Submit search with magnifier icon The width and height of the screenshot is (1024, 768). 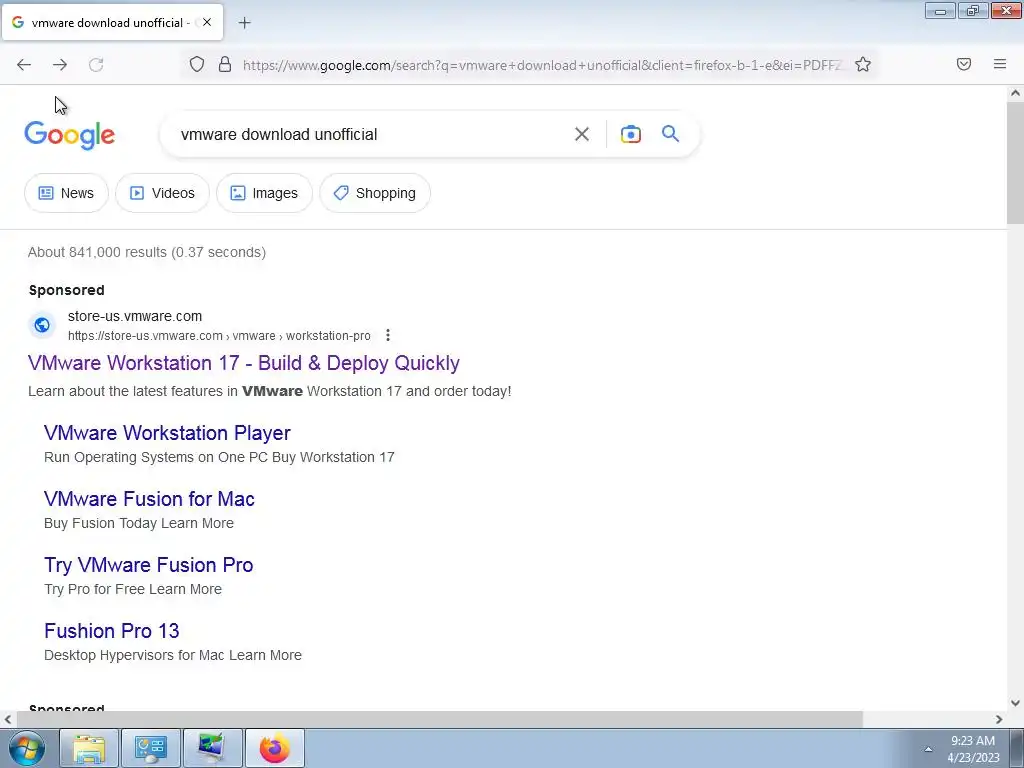671,134
